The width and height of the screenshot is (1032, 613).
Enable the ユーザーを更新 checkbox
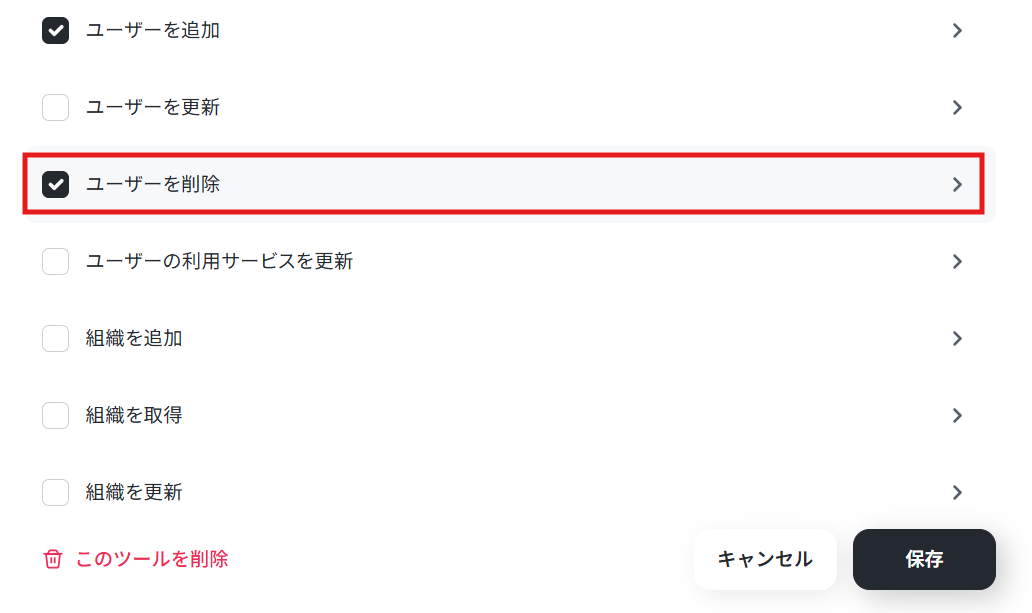point(55,107)
